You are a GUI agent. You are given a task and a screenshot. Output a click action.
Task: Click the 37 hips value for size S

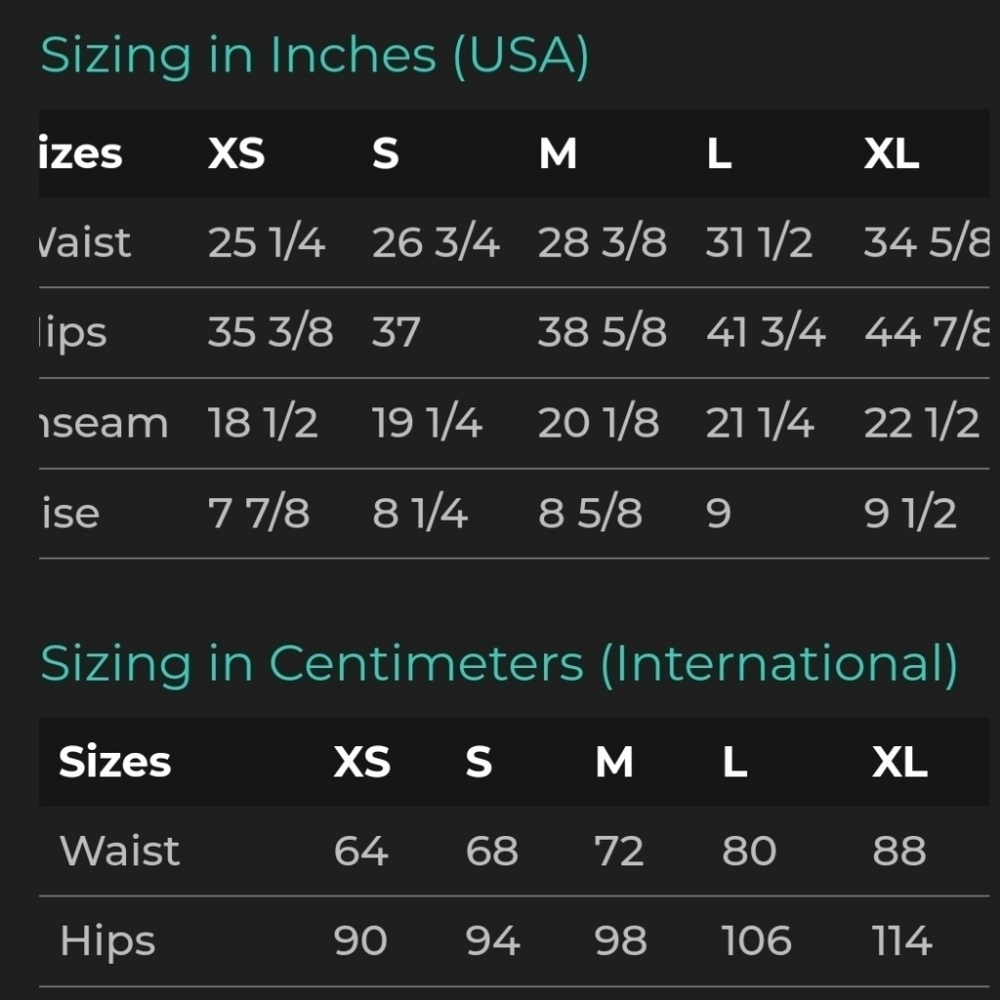point(396,333)
